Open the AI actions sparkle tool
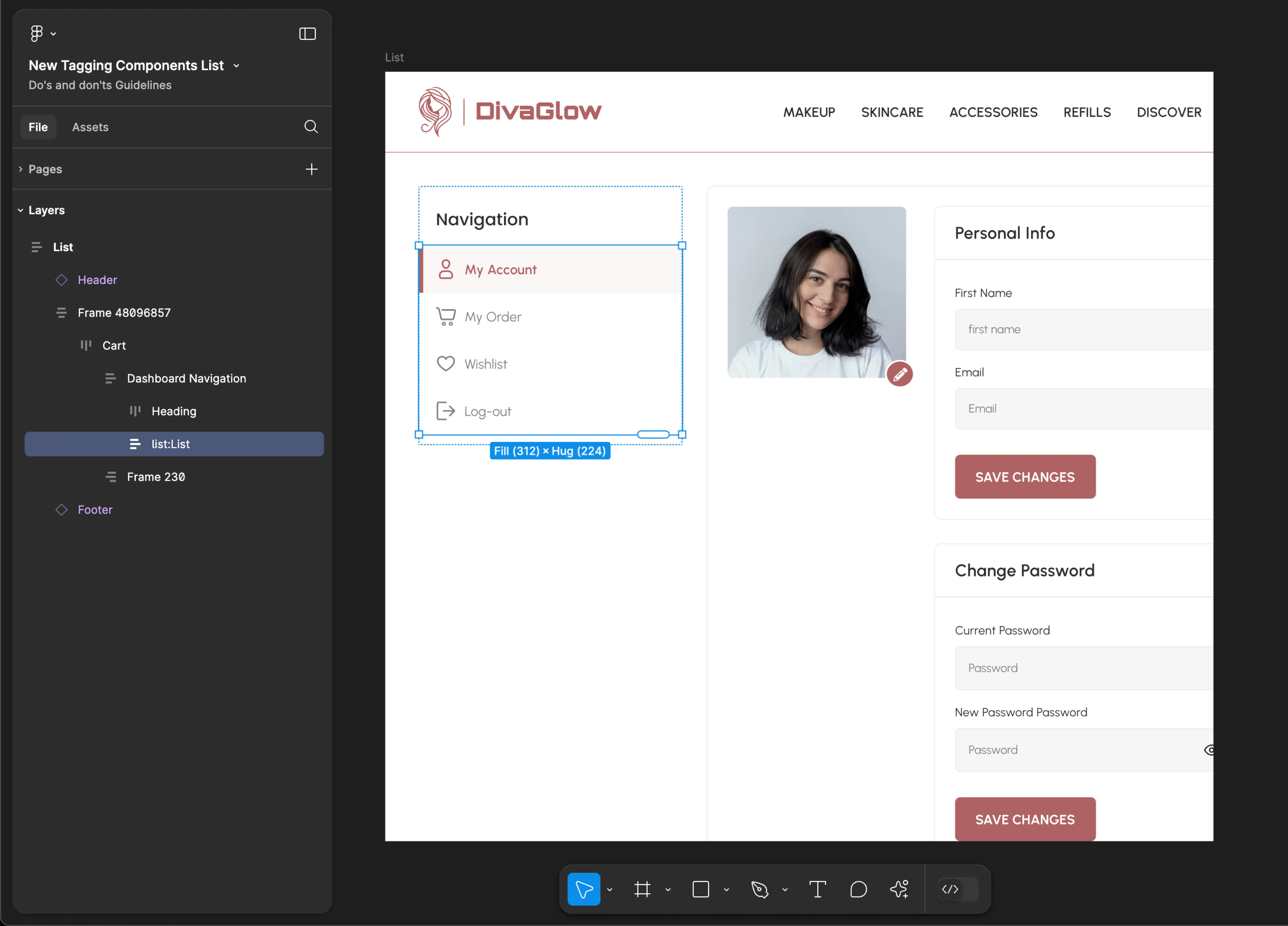1288x926 pixels. tap(900, 889)
